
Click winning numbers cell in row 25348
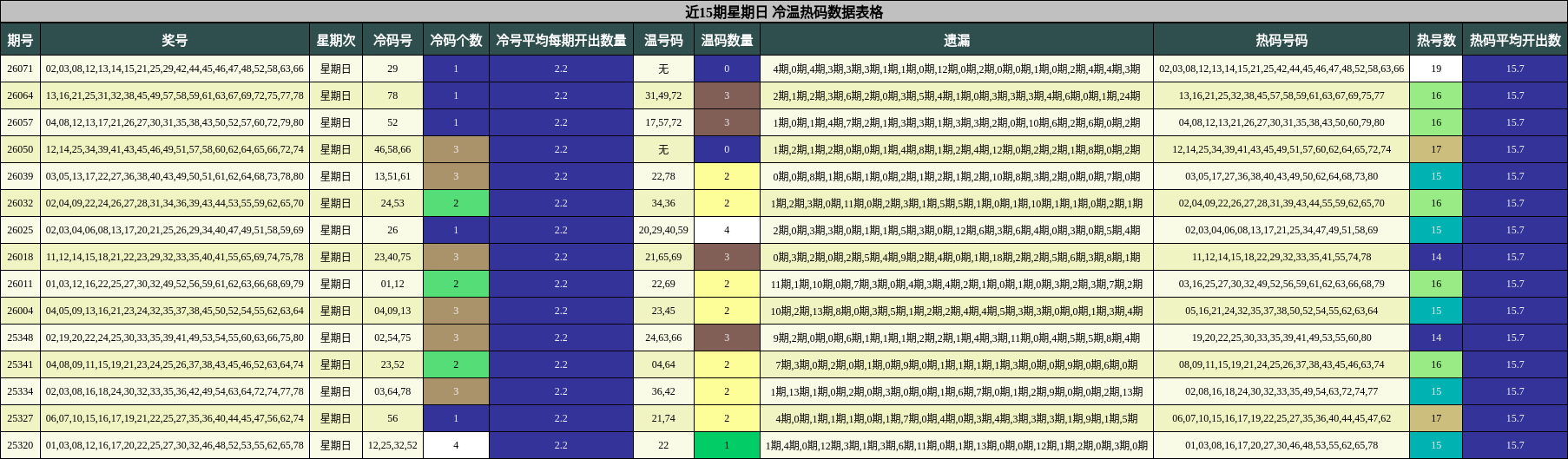pos(175,338)
